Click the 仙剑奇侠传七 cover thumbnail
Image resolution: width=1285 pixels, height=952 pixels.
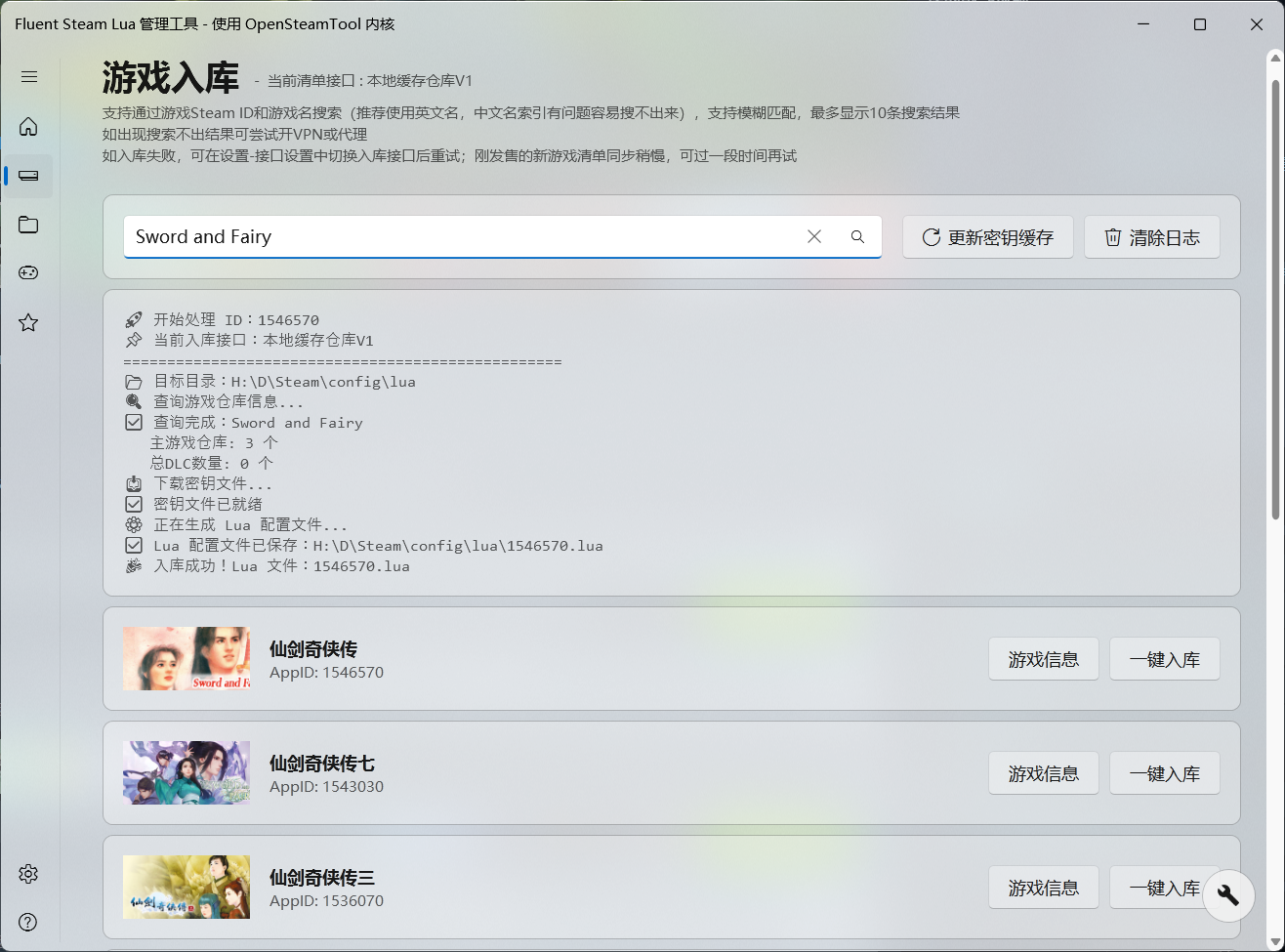[187, 773]
